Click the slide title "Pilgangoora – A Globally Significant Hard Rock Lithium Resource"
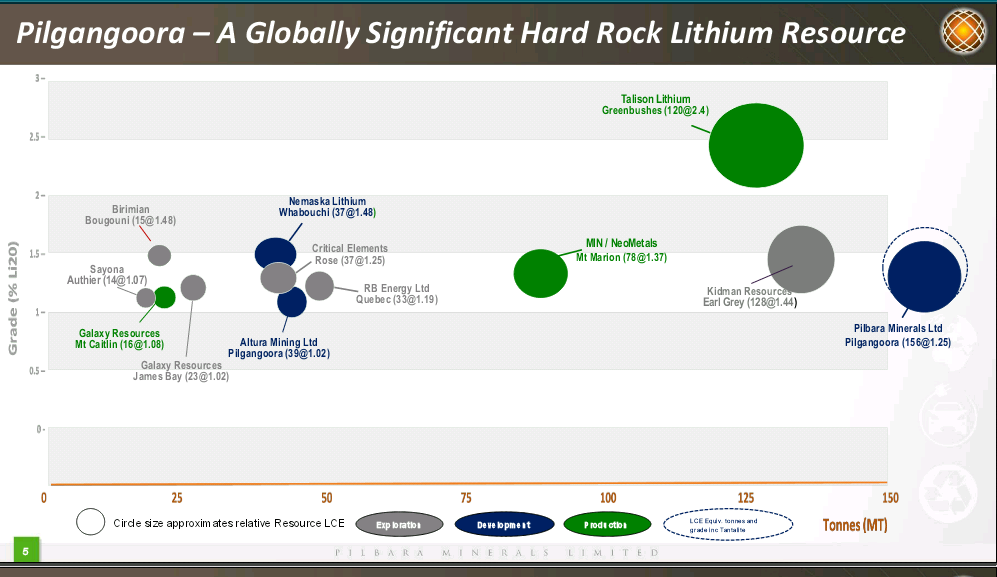The image size is (997, 577). [x=460, y=33]
